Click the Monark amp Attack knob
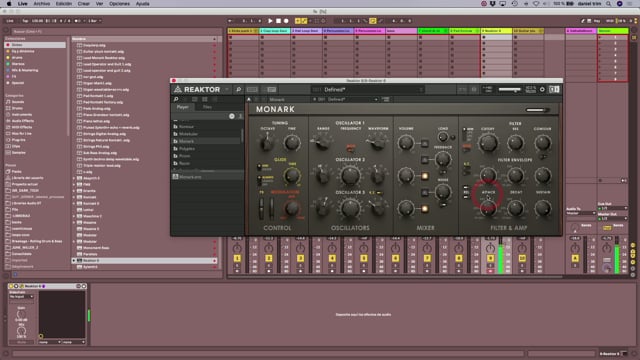The width and height of the screenshot is (640, 360). tap(488, 209)
